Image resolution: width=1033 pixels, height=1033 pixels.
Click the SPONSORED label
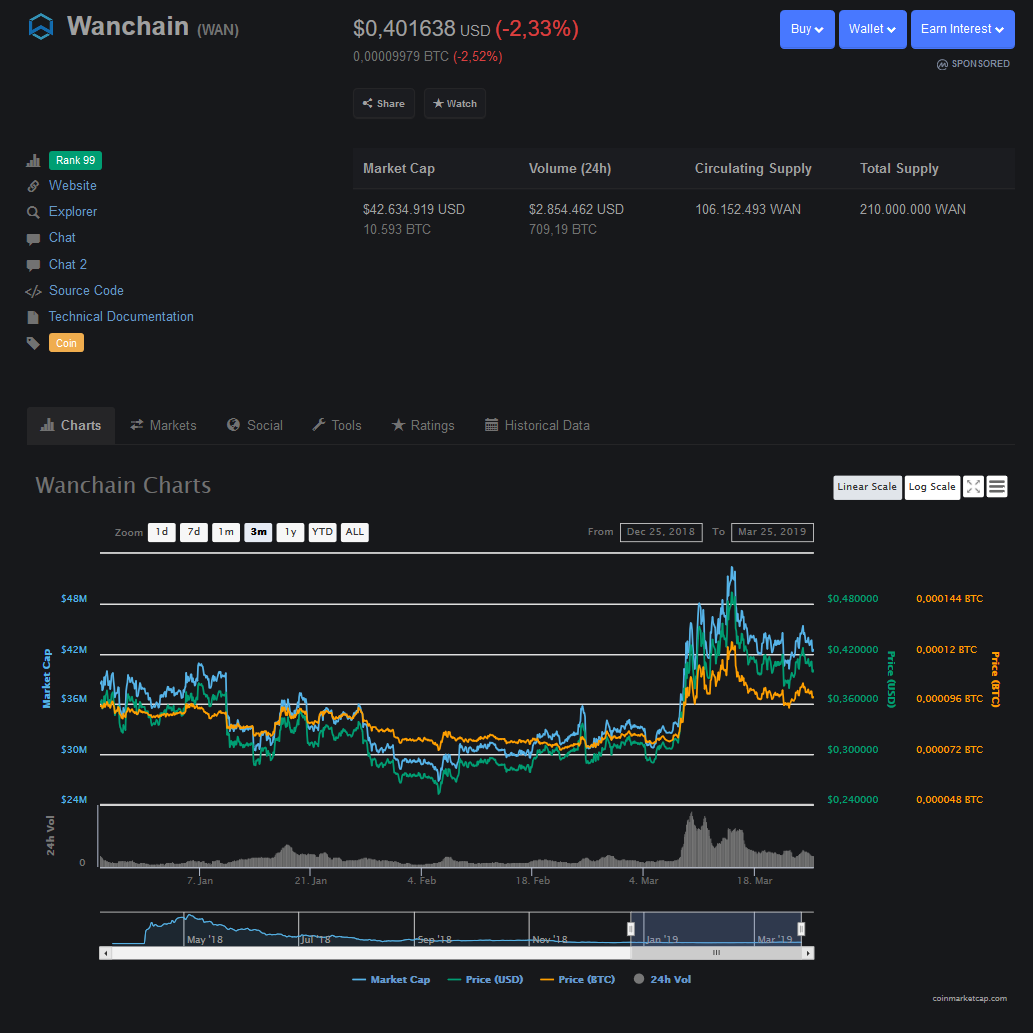click(980, 64)
